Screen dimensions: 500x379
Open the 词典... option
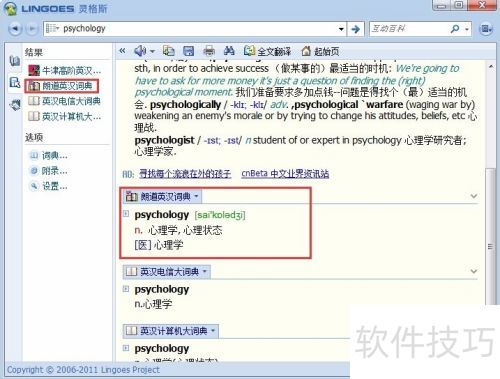point(49,156)
